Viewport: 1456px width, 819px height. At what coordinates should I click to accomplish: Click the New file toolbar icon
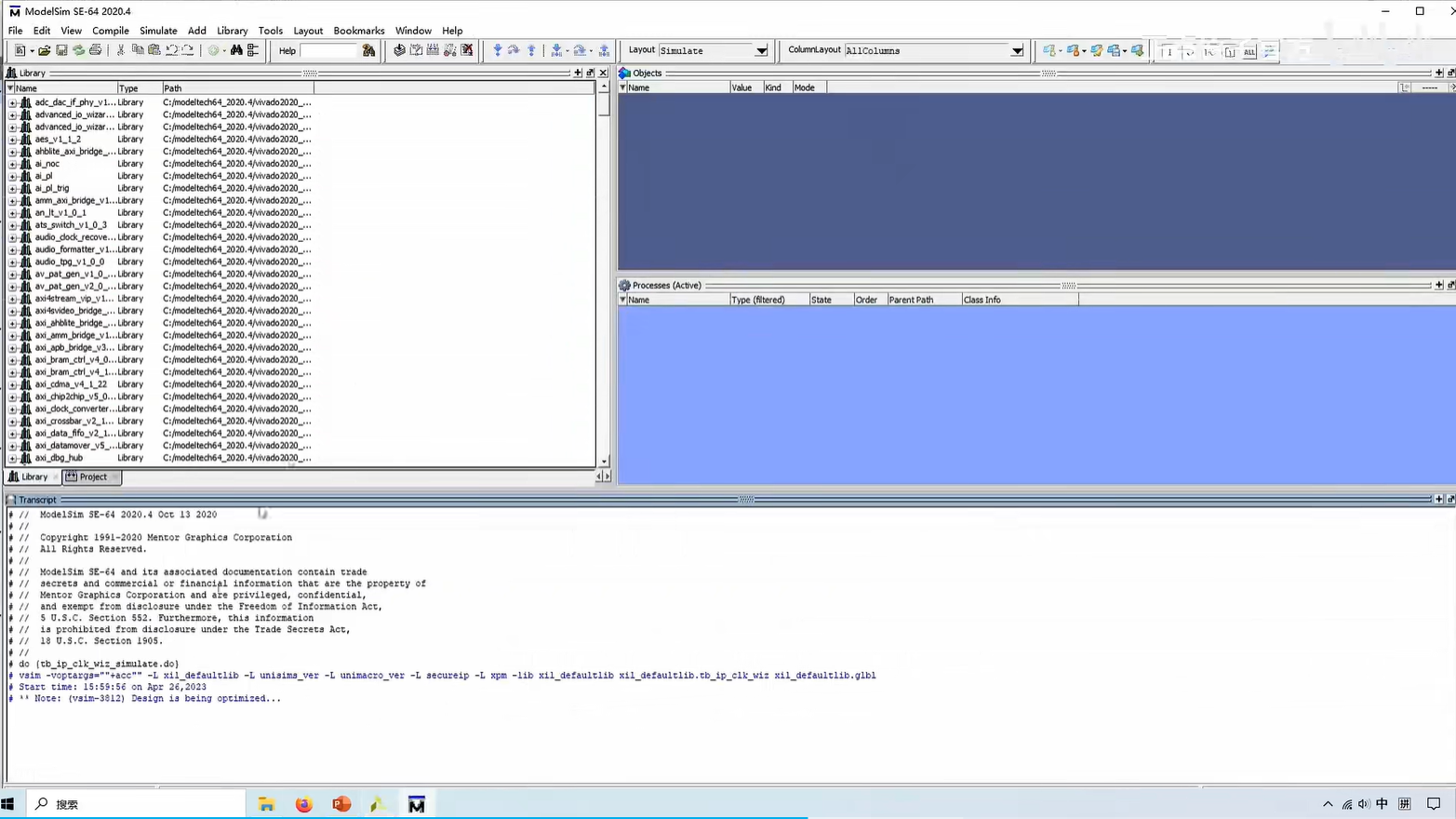(20, 50)
